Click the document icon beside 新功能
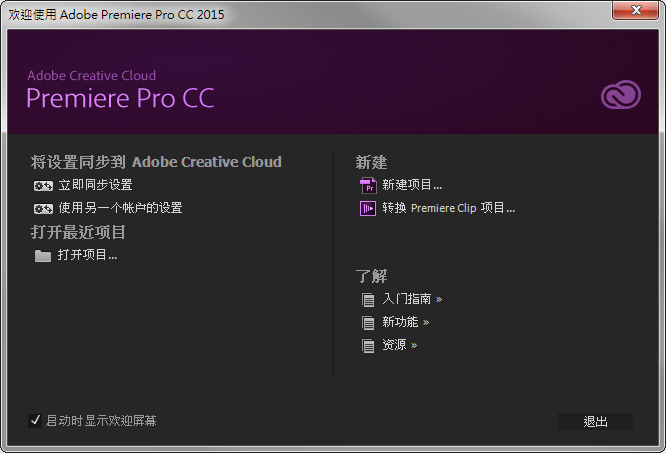Viewport: 666px width, 453px height. 368,323
